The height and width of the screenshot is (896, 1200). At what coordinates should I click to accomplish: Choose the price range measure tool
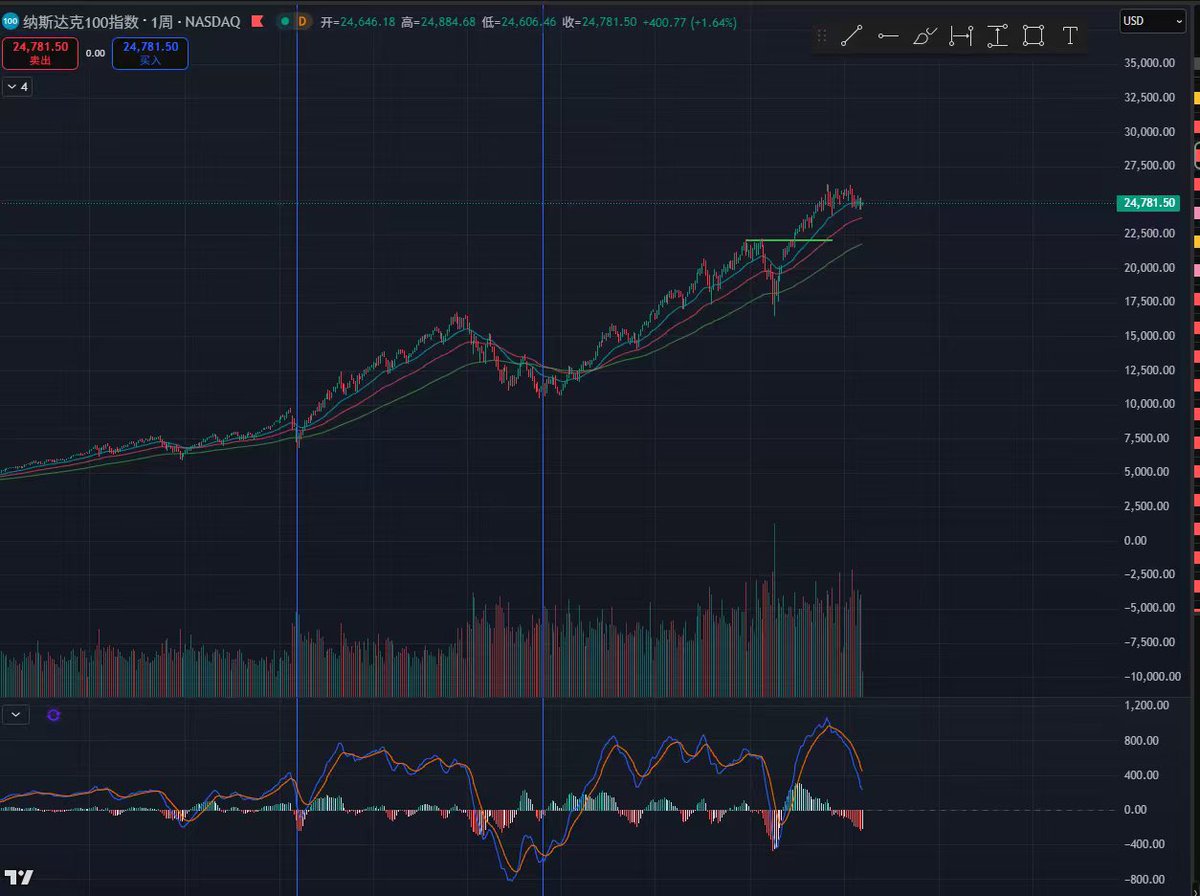[997, 37]
